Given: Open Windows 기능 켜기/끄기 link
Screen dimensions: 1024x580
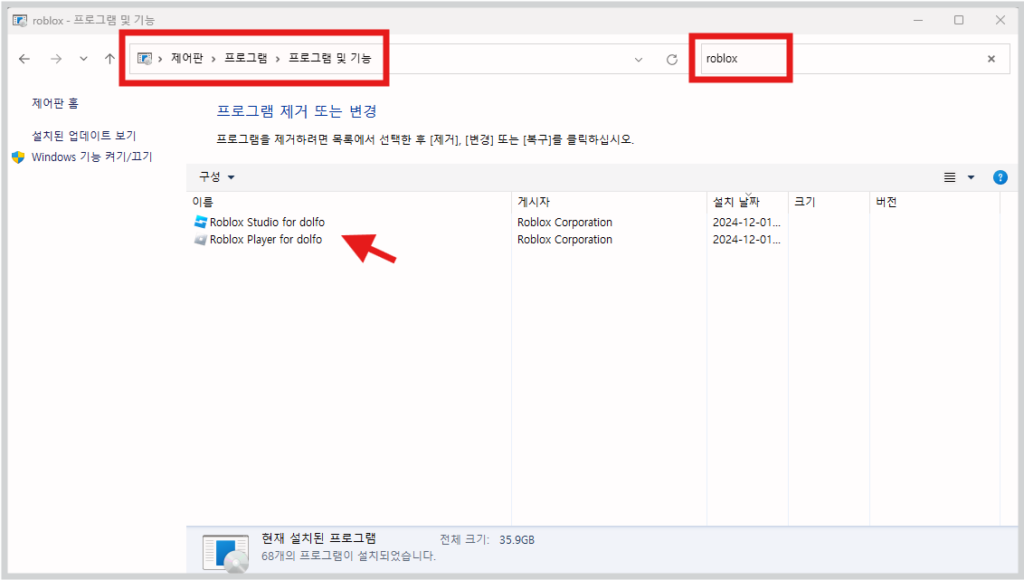Looking at the screenshot, I should pos(91,157).
